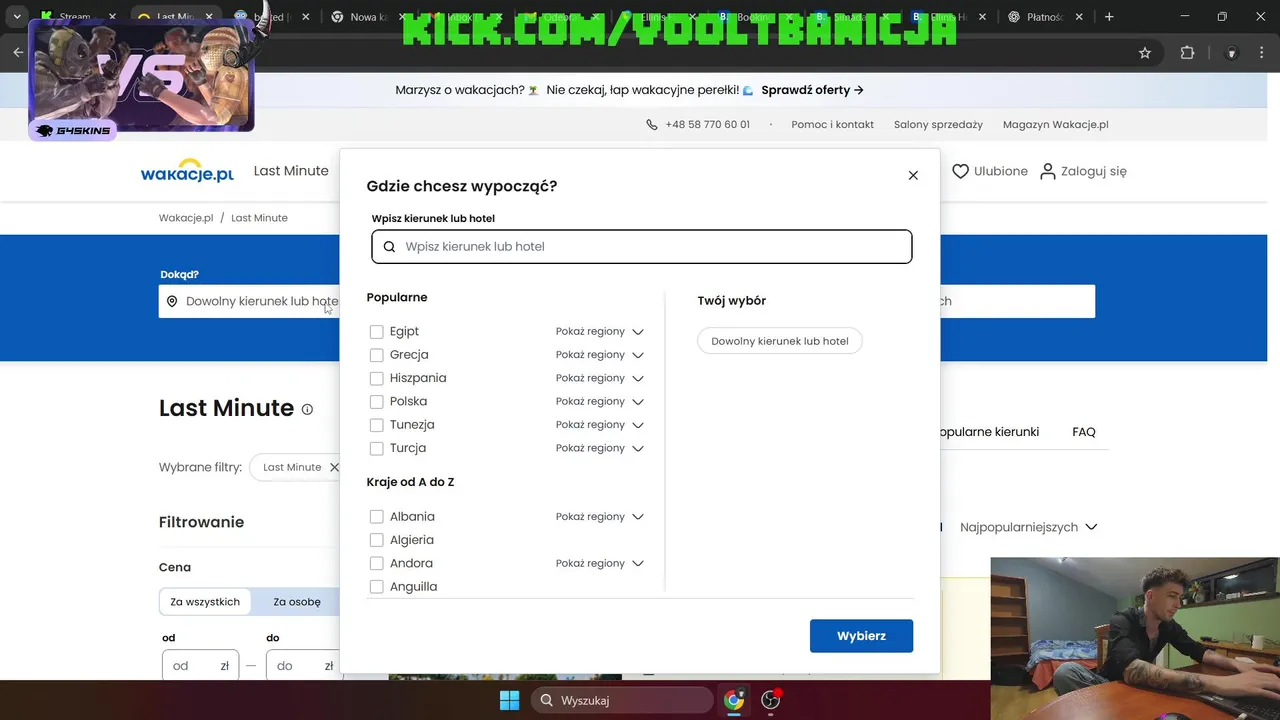
Task: Open the Pomoc i kontakt link
Action: (x=832, y=125)
